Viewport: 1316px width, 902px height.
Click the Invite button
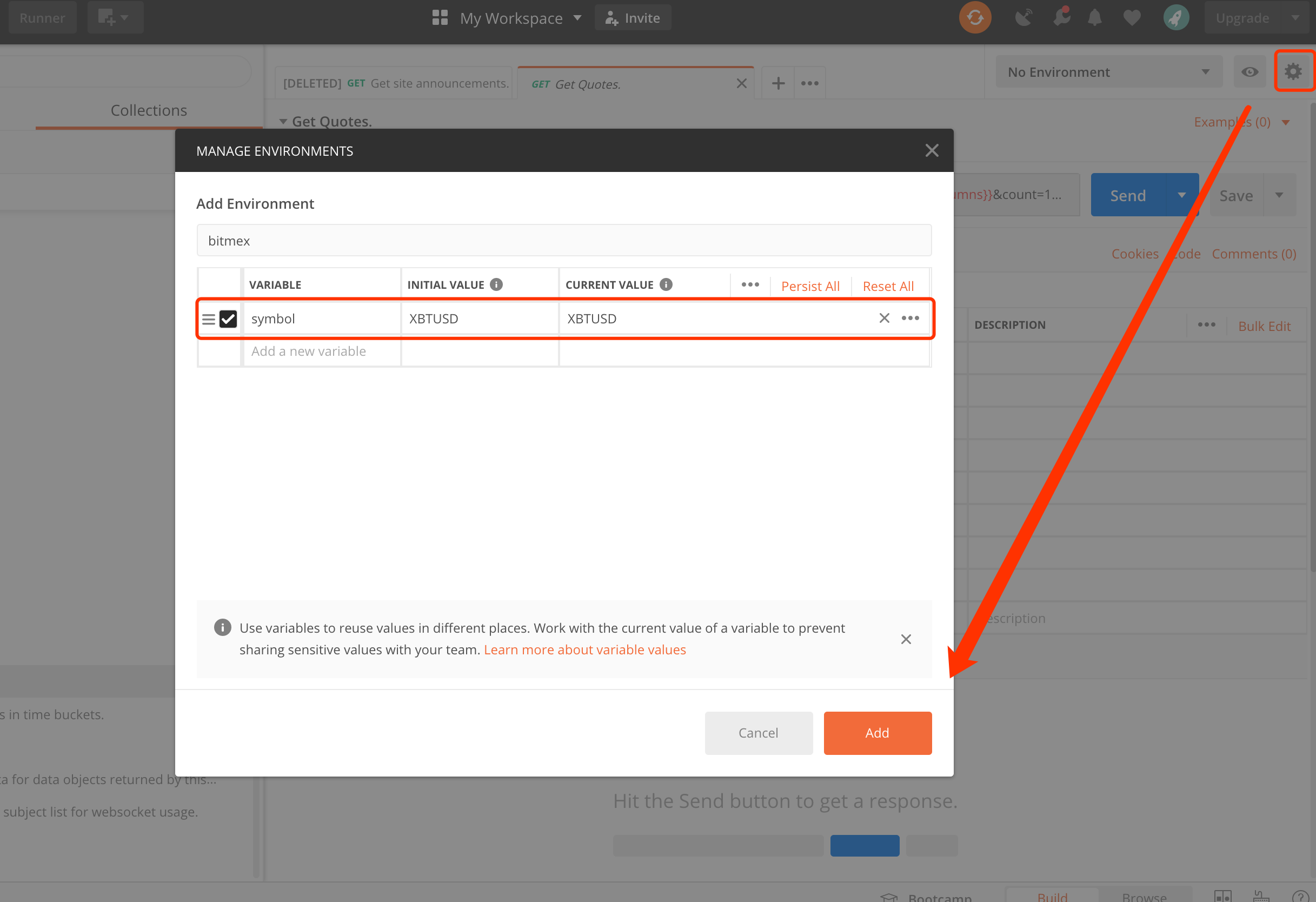(633, 17)
